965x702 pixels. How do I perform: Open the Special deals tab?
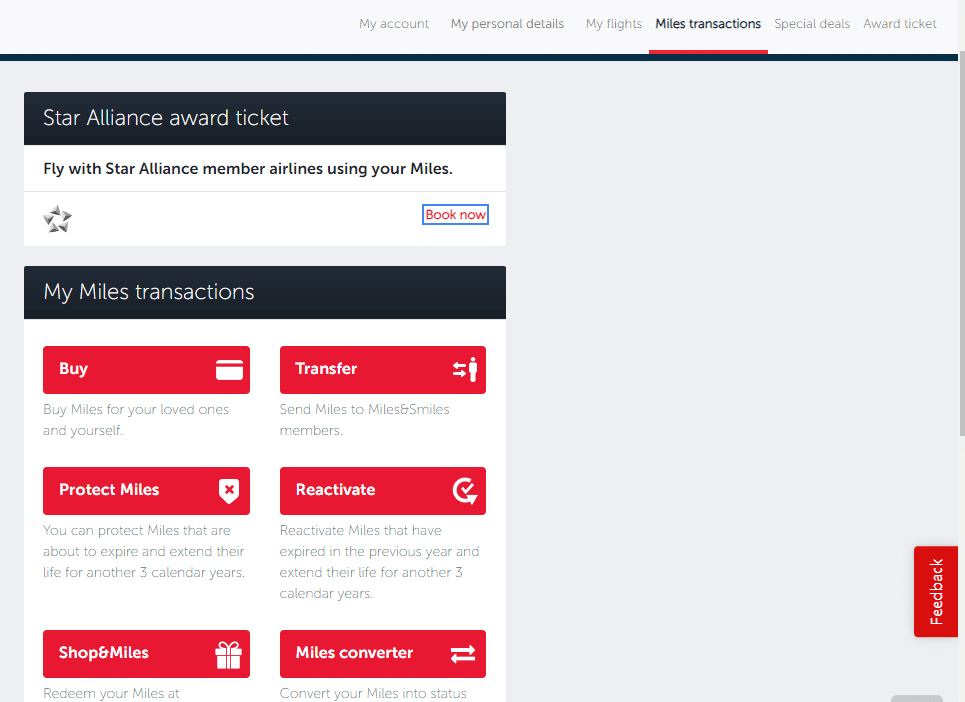click(812, 24)
